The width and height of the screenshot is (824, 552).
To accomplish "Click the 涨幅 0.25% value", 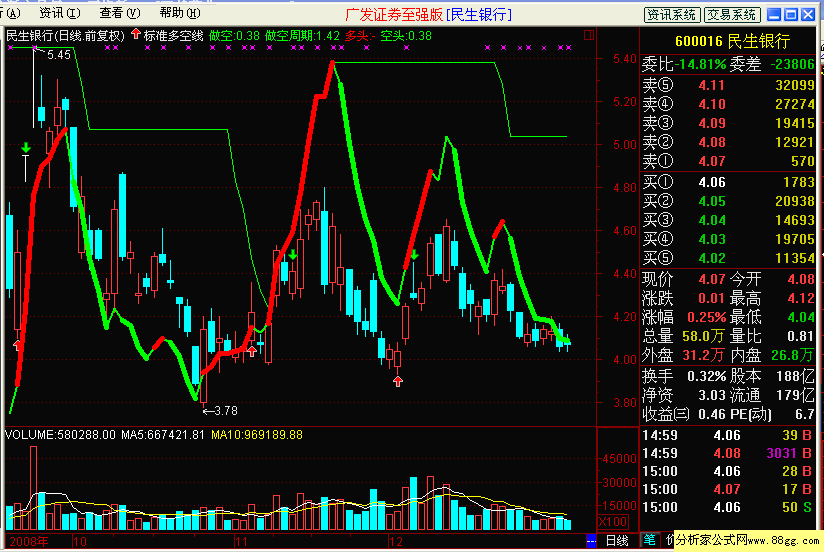I will (x=706, y=318).
